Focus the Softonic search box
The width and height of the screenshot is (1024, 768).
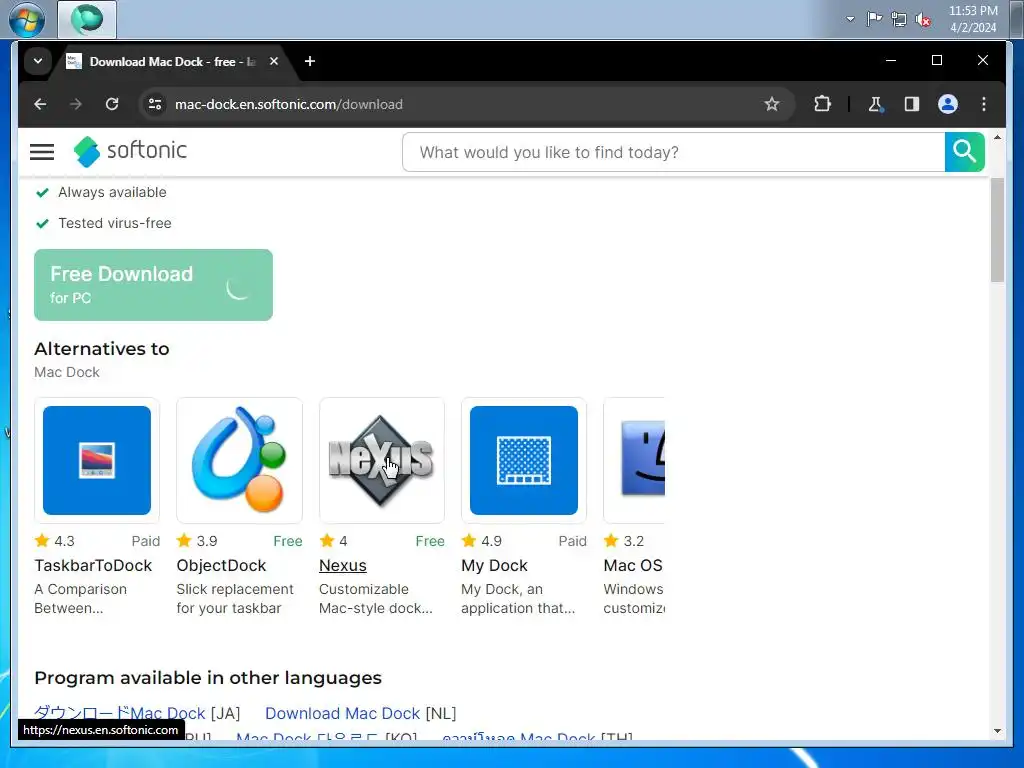tap(673, 152)
